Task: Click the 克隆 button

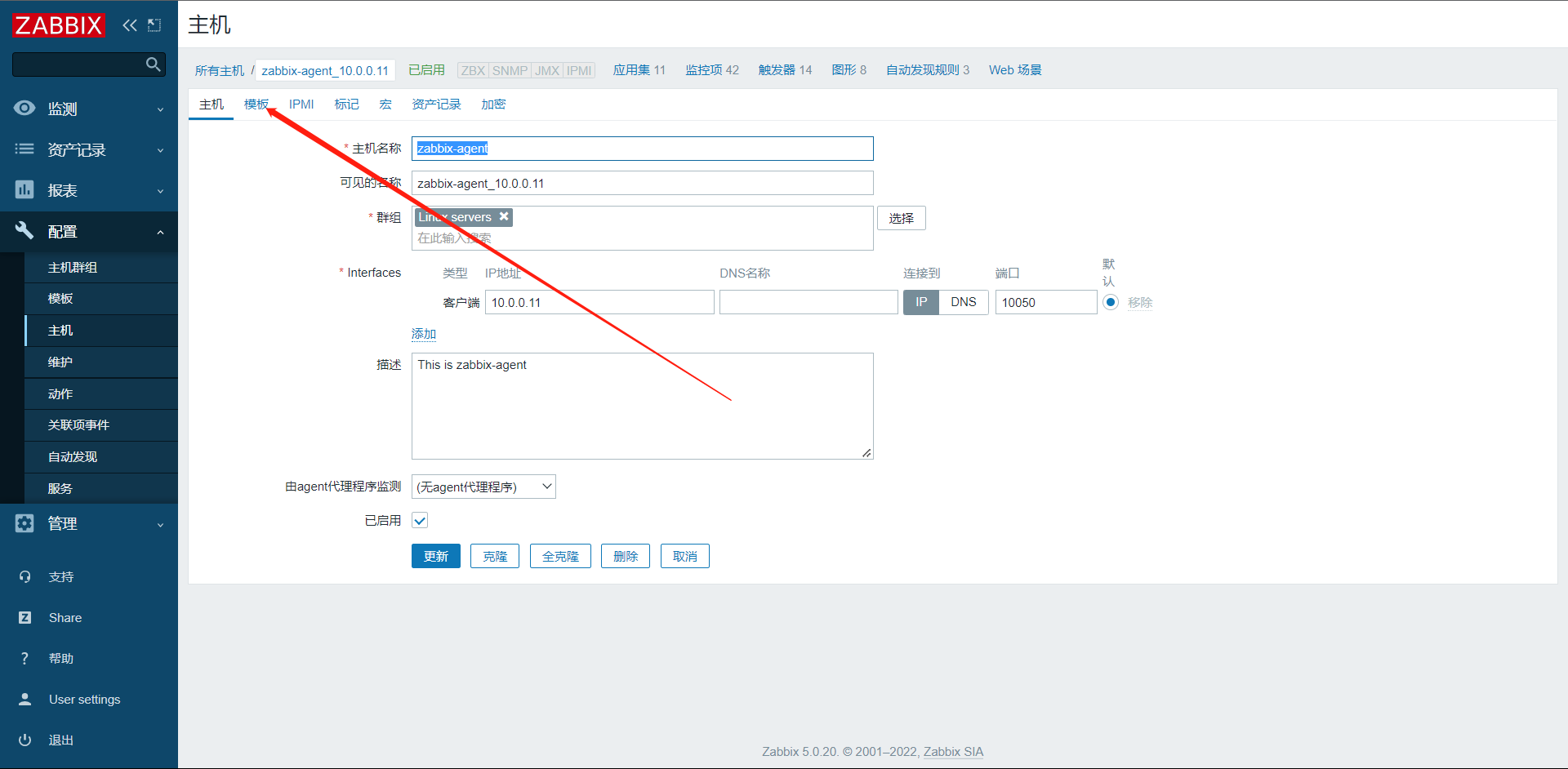Action: [x=495, y=556]
